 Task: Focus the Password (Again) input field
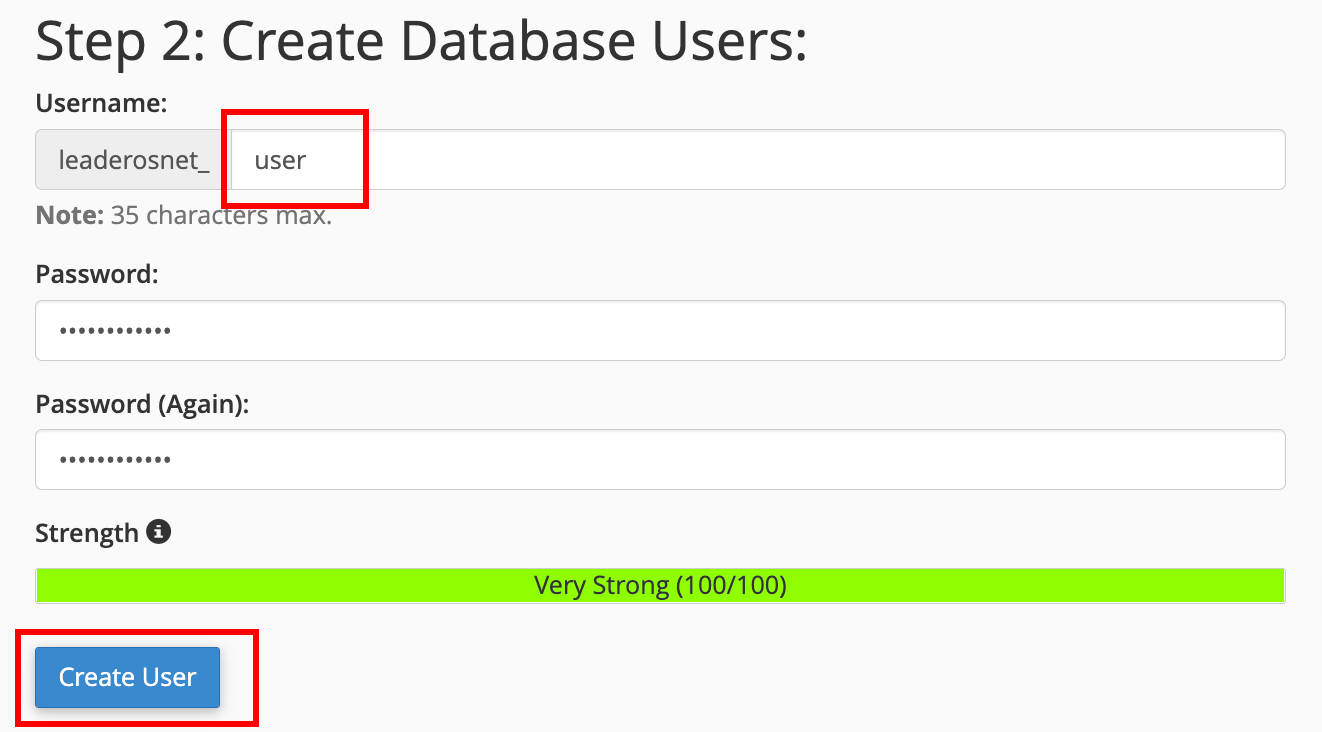click(x=660, y=460)
